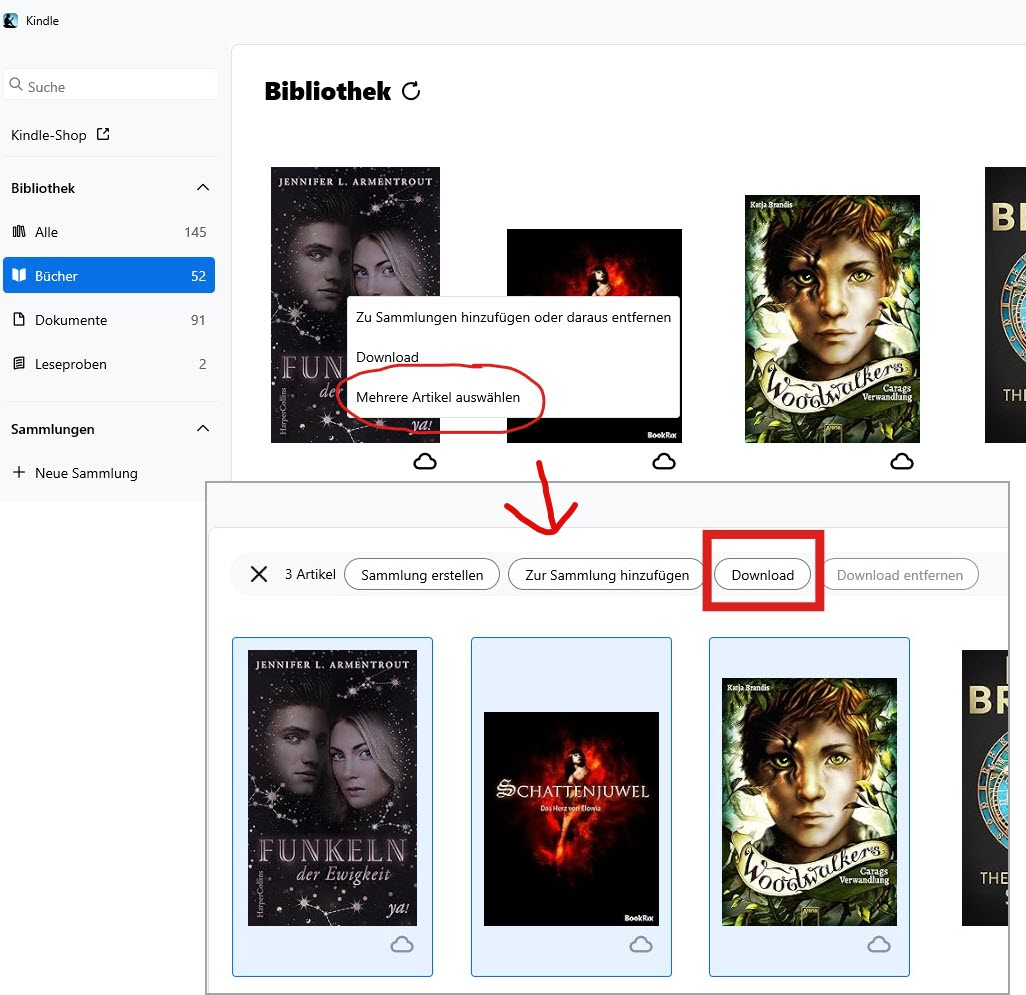Image resolution: width=1026 pixels, height=995 pixels.
Task: Click the Sammlung erstellen button
Action: (x=422, y=574)
